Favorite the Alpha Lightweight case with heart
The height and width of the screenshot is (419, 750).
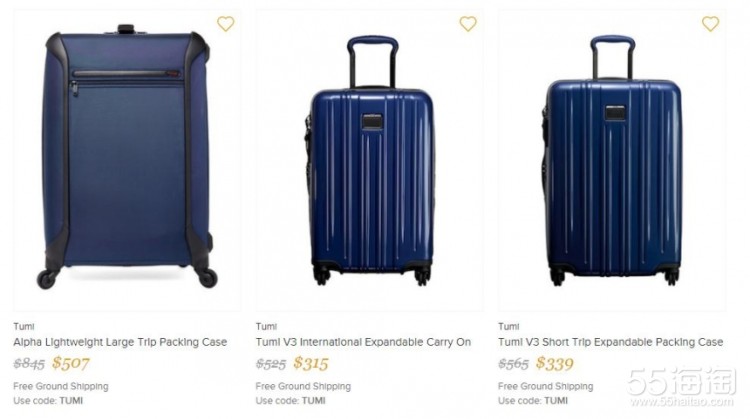tap(226, 23)
